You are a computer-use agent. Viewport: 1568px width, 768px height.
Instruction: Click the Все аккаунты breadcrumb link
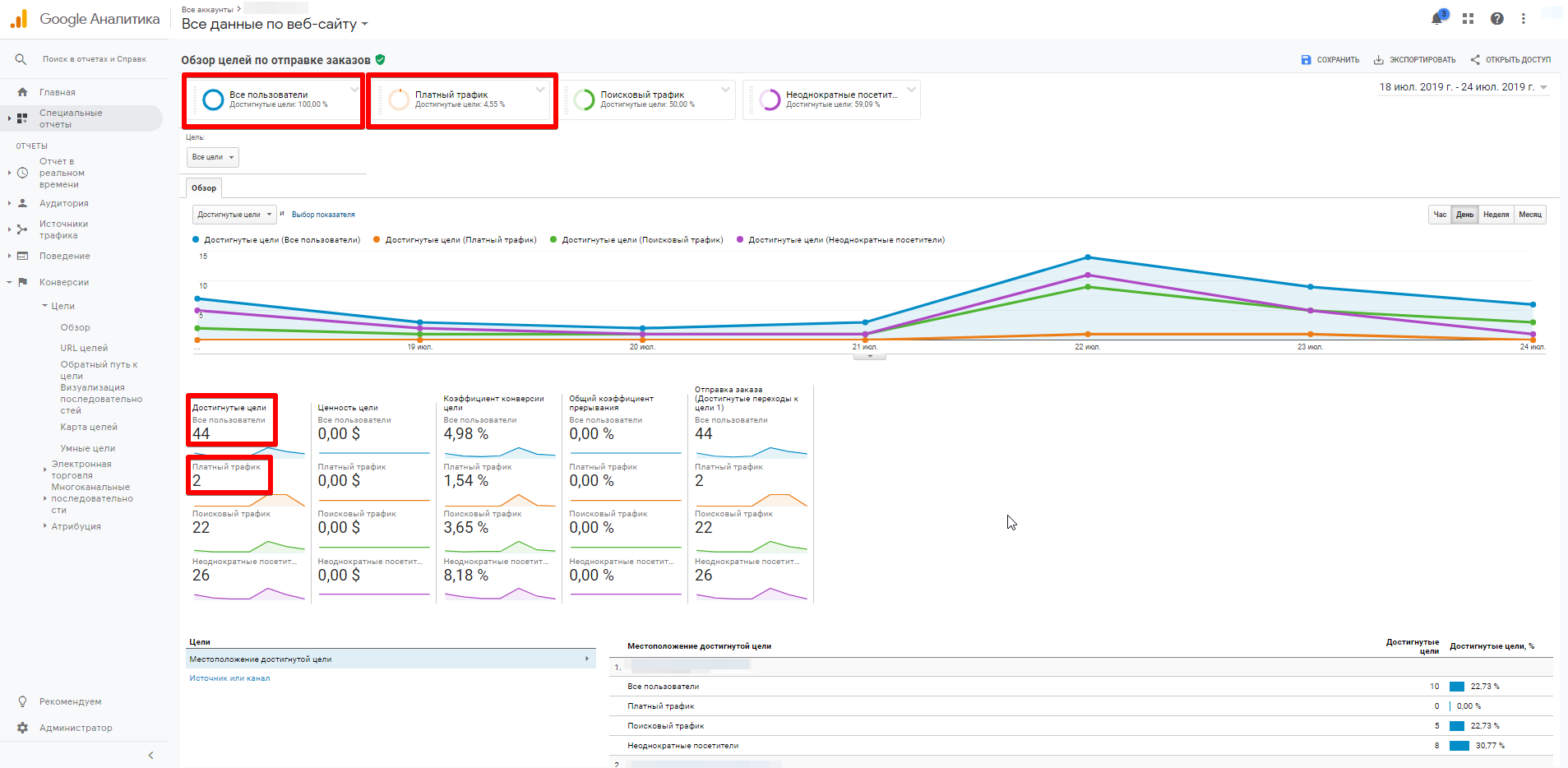(207, 10)
